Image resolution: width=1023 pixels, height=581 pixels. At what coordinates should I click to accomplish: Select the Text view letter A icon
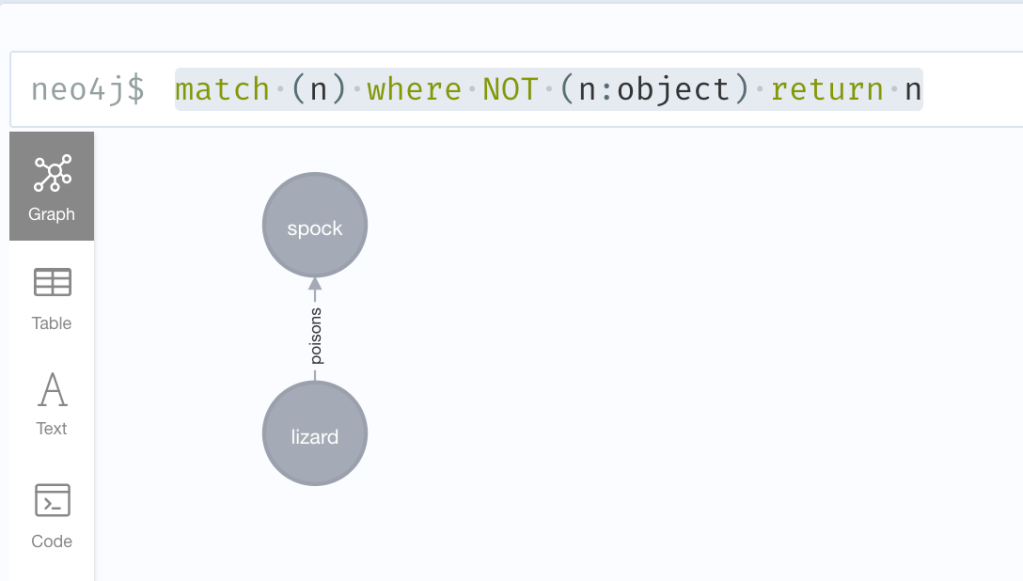click(52, 389)
